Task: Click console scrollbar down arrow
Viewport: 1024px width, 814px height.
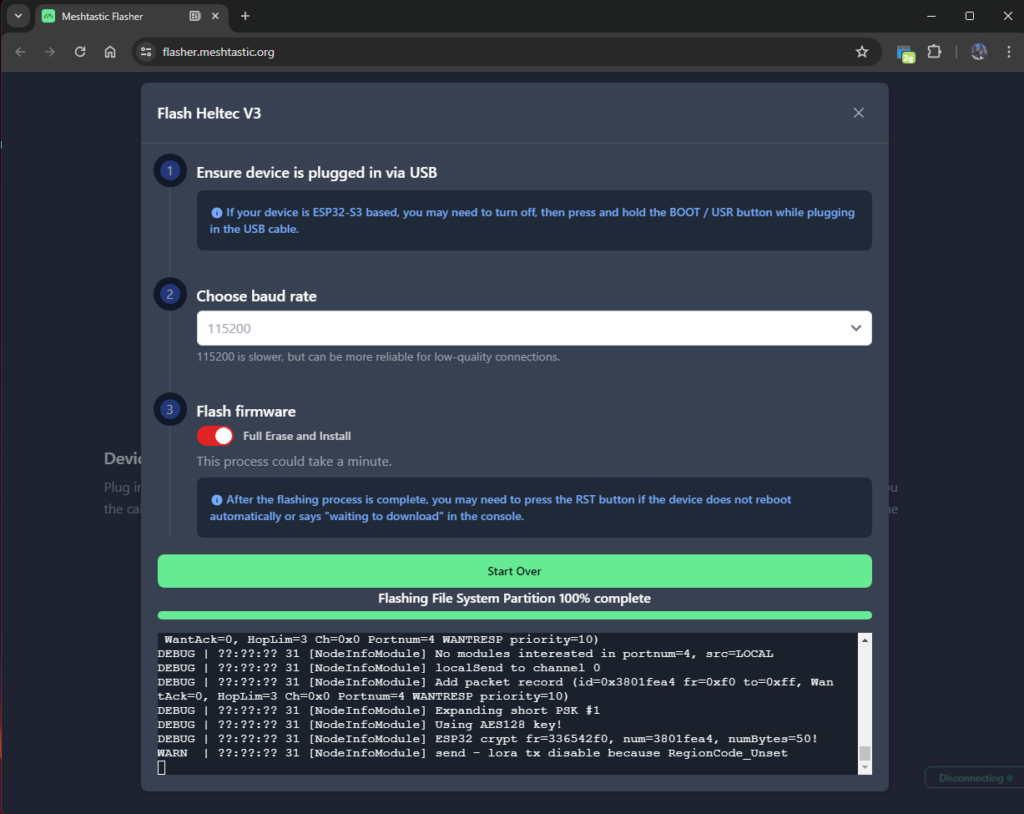Action: [x=865, y=768]
